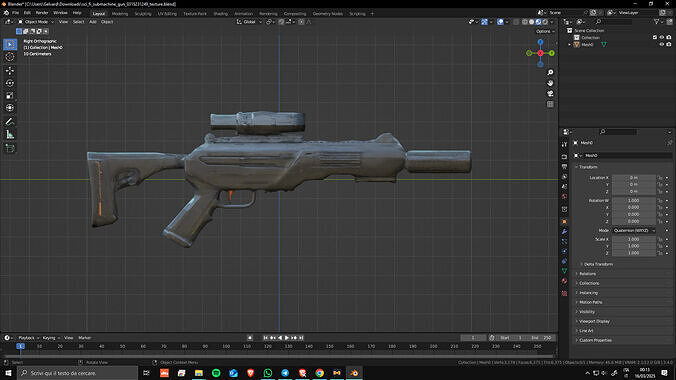676x380 pixels.
Task: Select the Scale tool
Action: [10, 96]
